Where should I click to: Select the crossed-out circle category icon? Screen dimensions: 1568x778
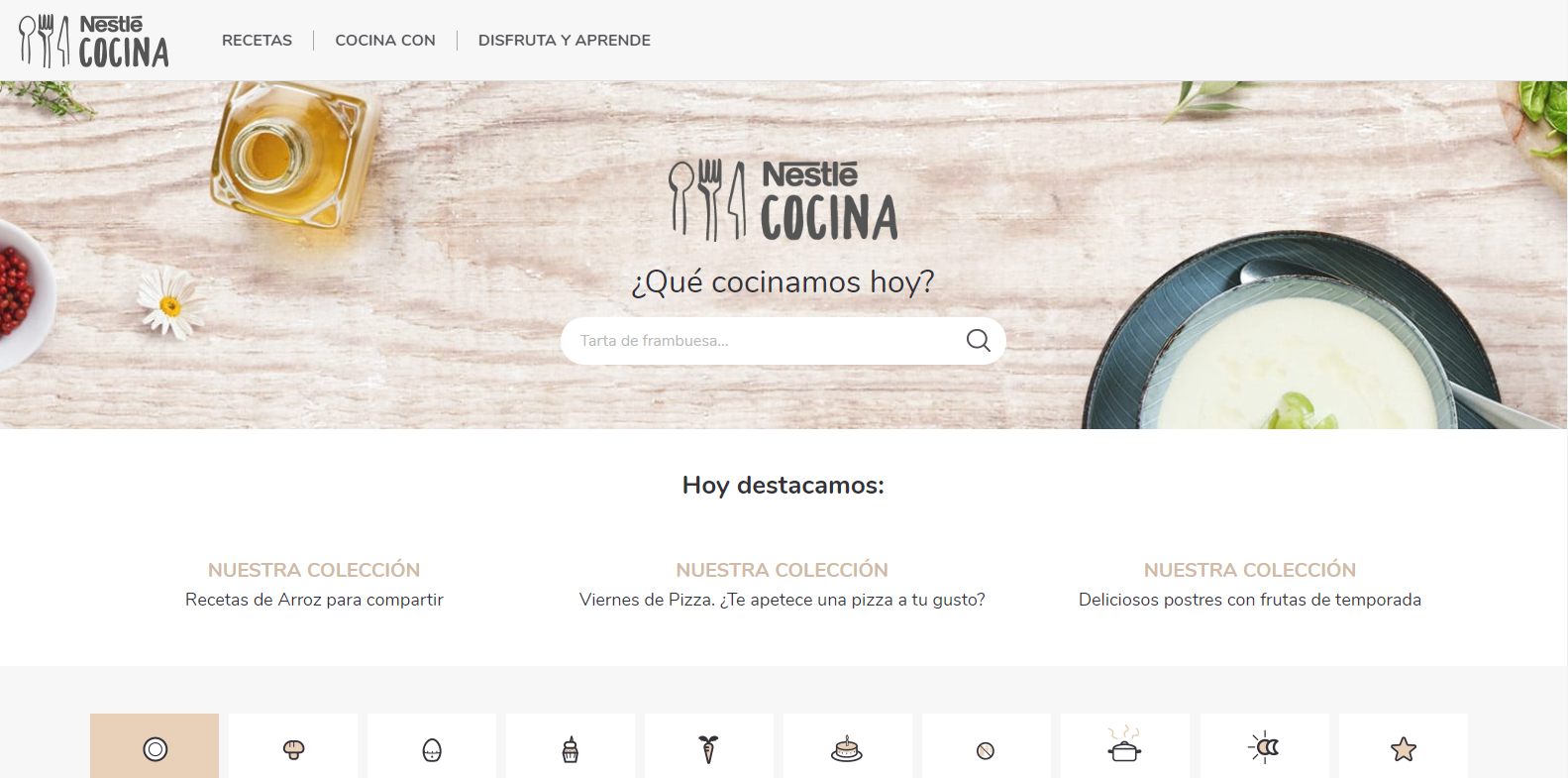986,748
